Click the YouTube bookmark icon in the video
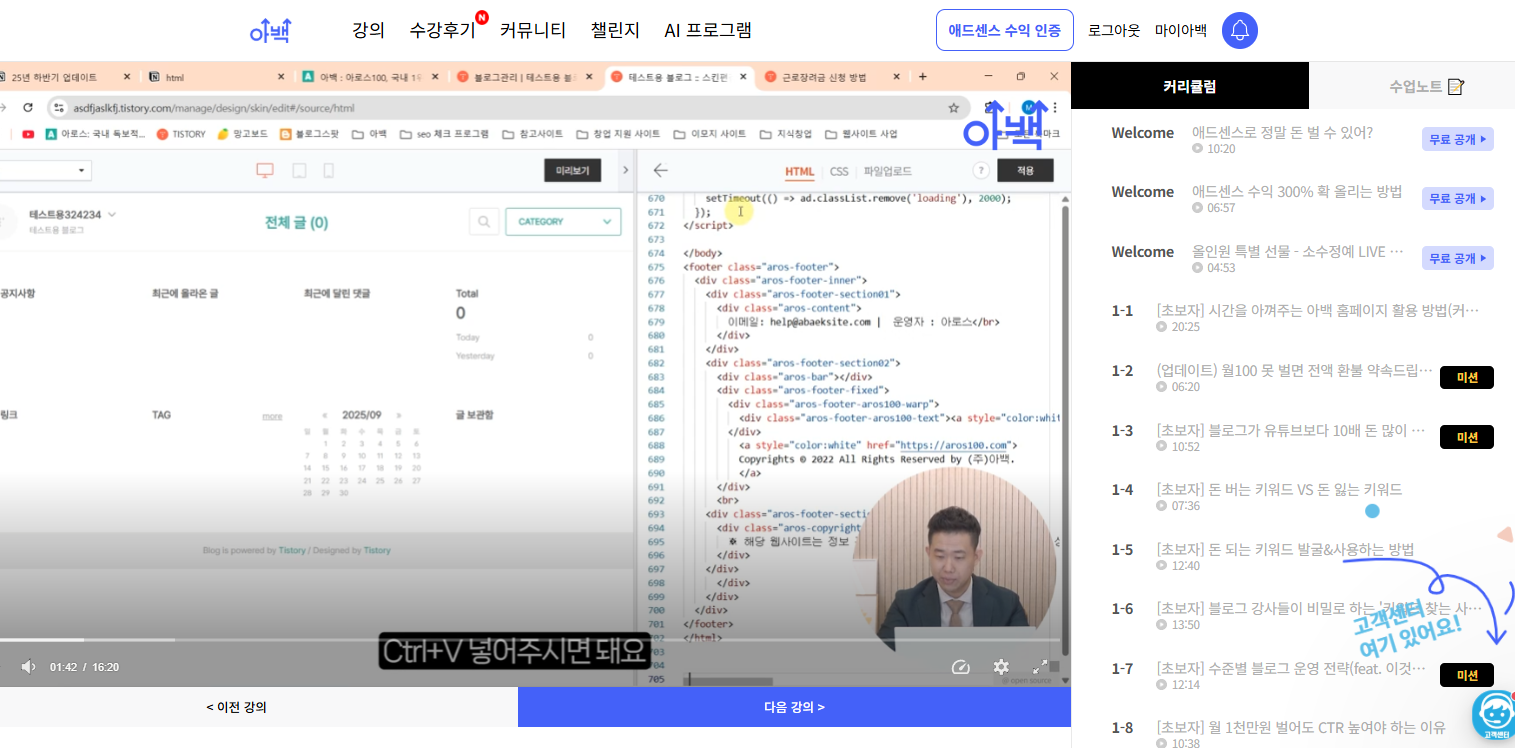 point(28,134)
